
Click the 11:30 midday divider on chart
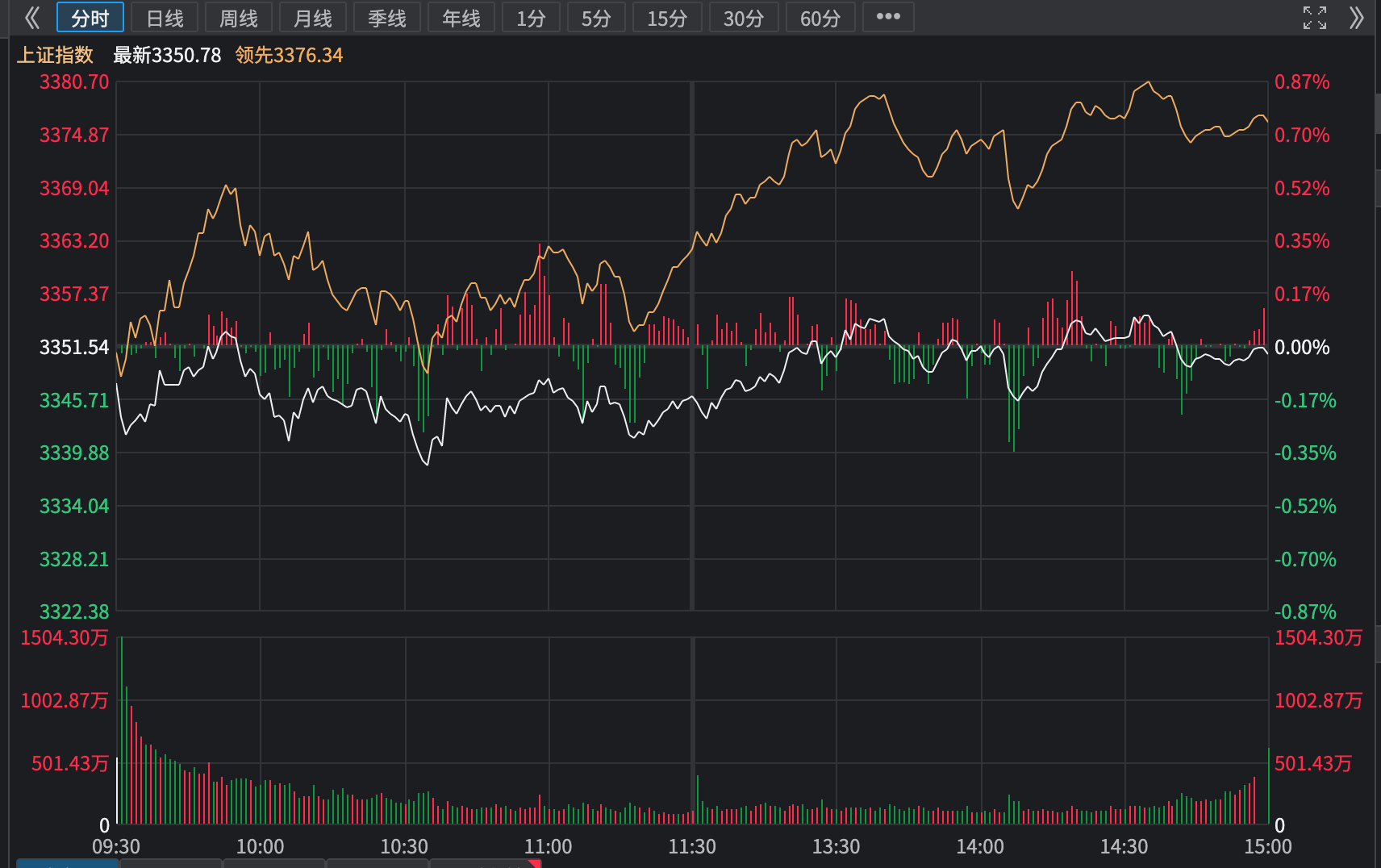pyautogui.click(x=692, y=347)
